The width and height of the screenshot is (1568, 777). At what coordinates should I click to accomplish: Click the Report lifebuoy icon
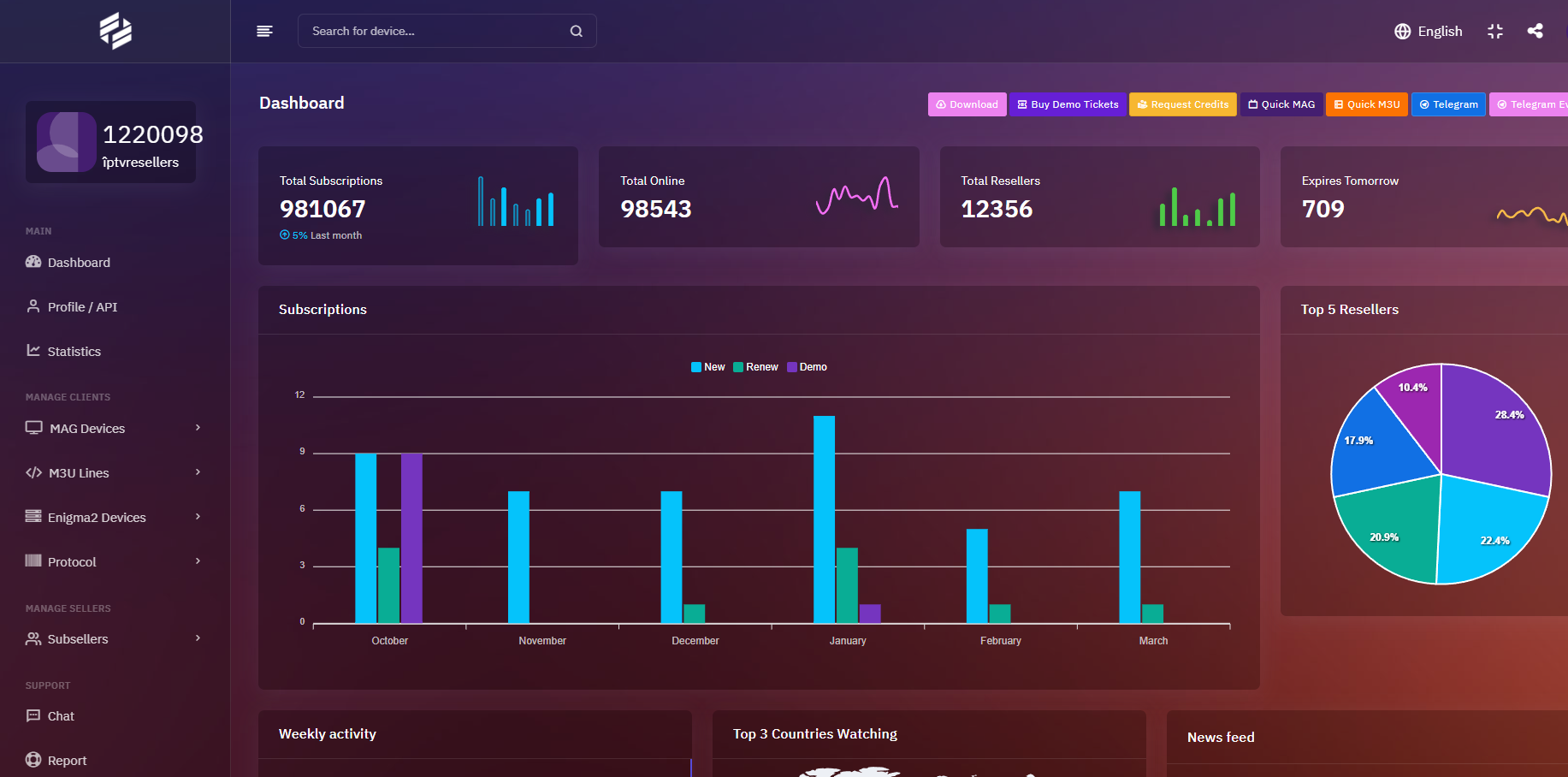pos(33,760)
